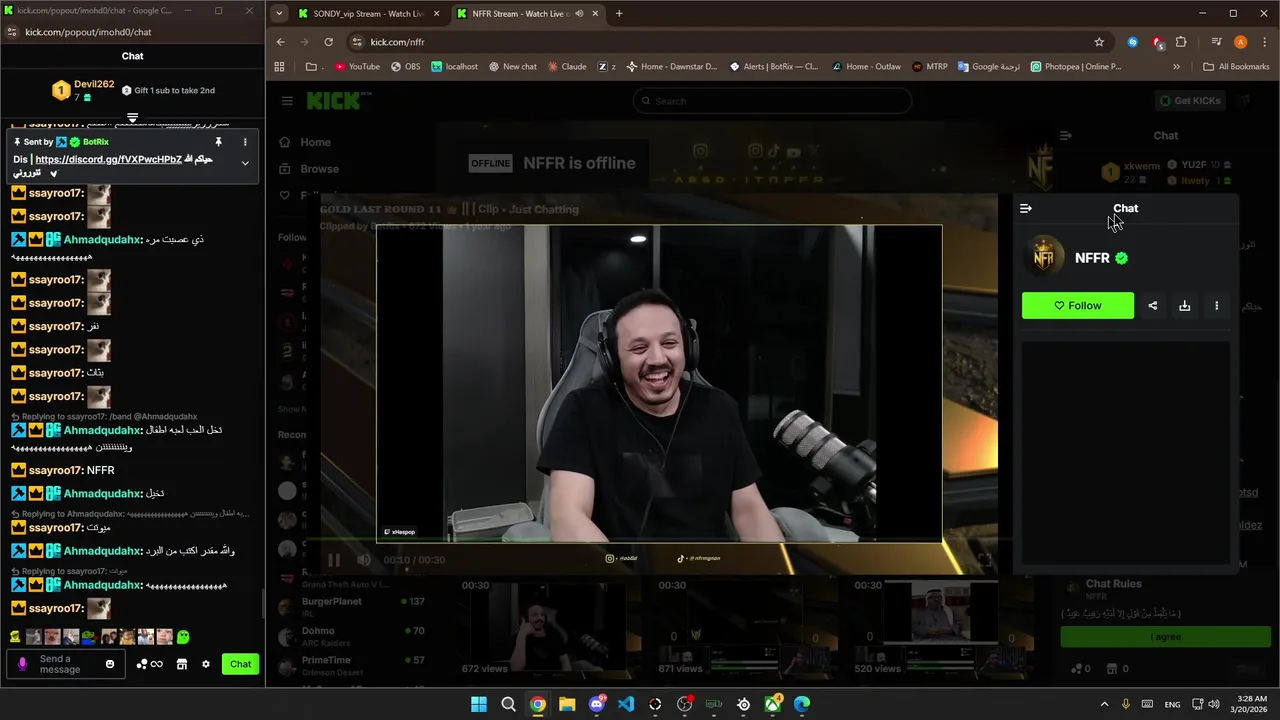Collapse the leaderboard handle under Devil262

[x=132, y=118]
